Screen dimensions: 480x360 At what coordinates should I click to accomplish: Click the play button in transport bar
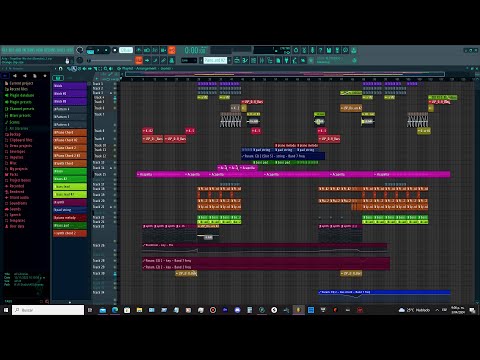point(98,50)
